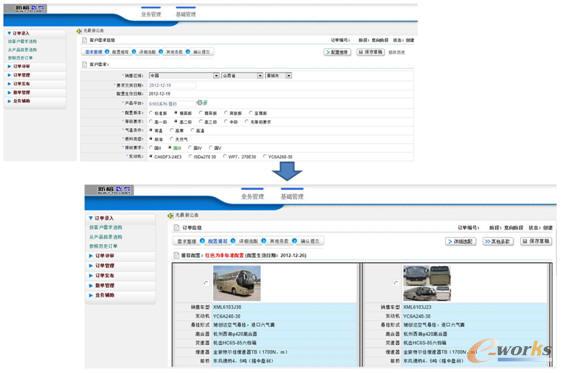The height and width of the screenshot is (373, 562).
Task: Click the four-view bus photo thumbnail
Action: [427, 283]
